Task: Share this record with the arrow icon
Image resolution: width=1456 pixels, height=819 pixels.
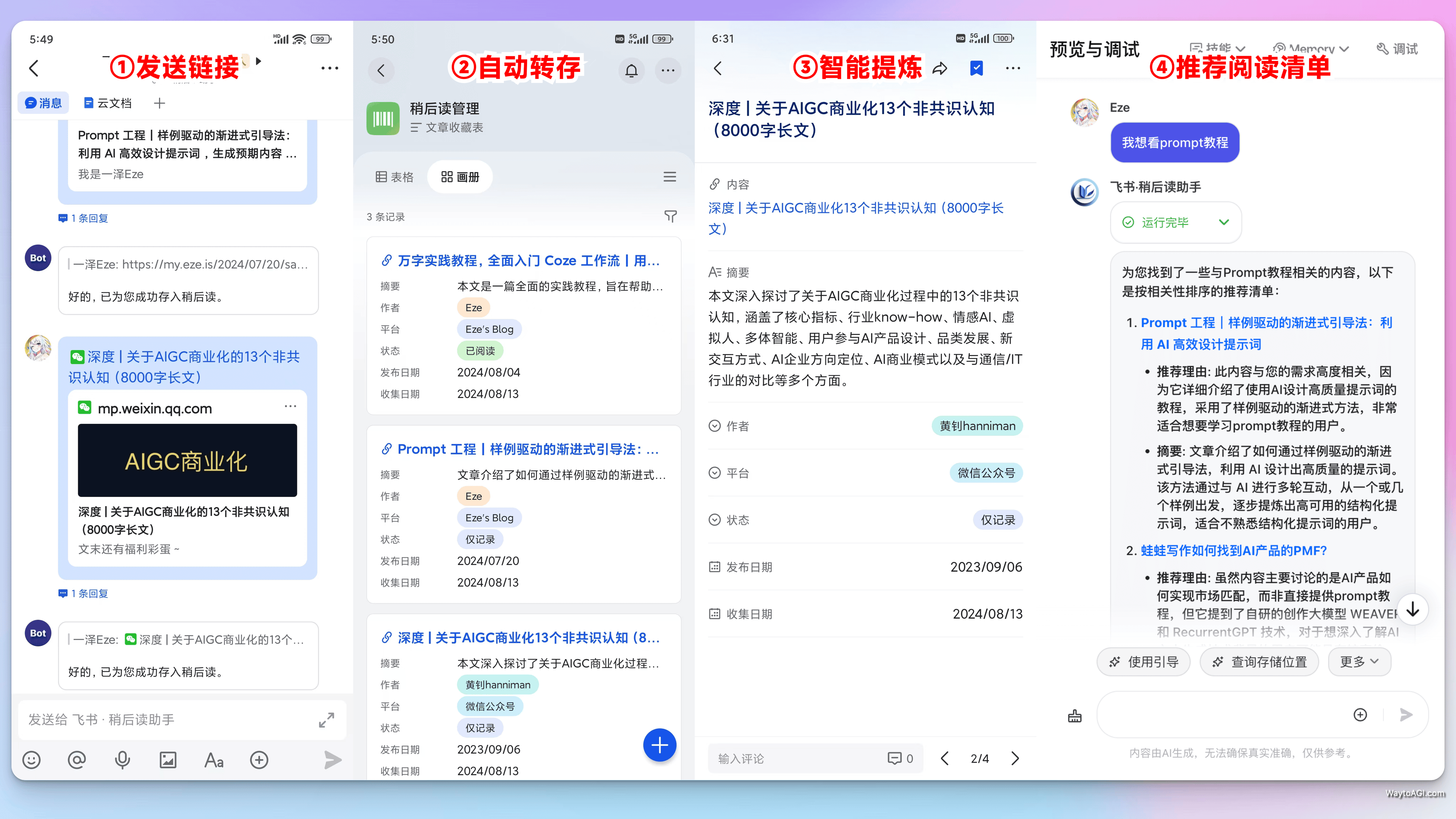Action: point(940,68)
